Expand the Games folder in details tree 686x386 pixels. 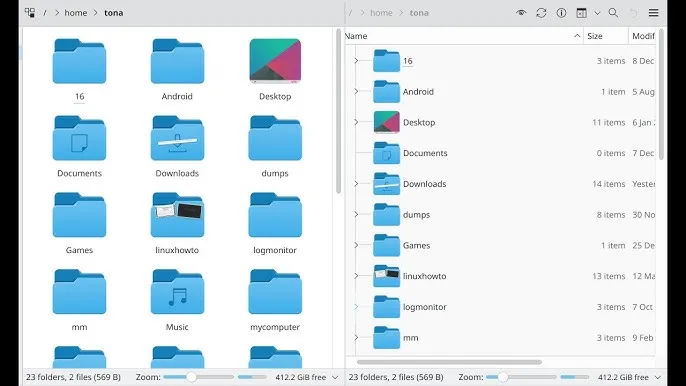point(356,245)
